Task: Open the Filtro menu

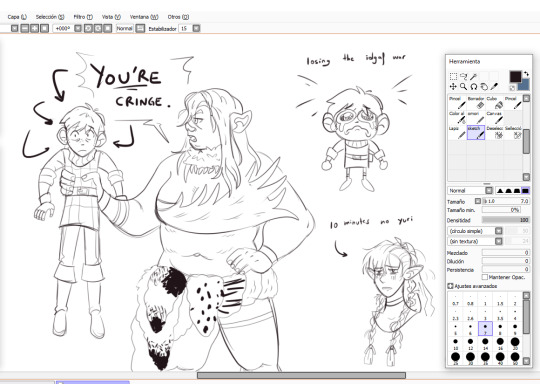Action: 83,17
